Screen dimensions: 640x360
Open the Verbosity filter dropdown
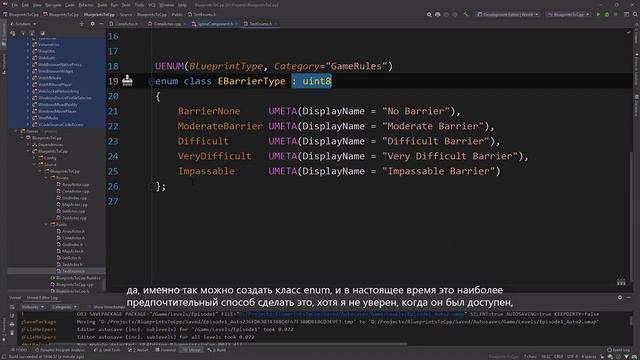[x=32, y=307]
